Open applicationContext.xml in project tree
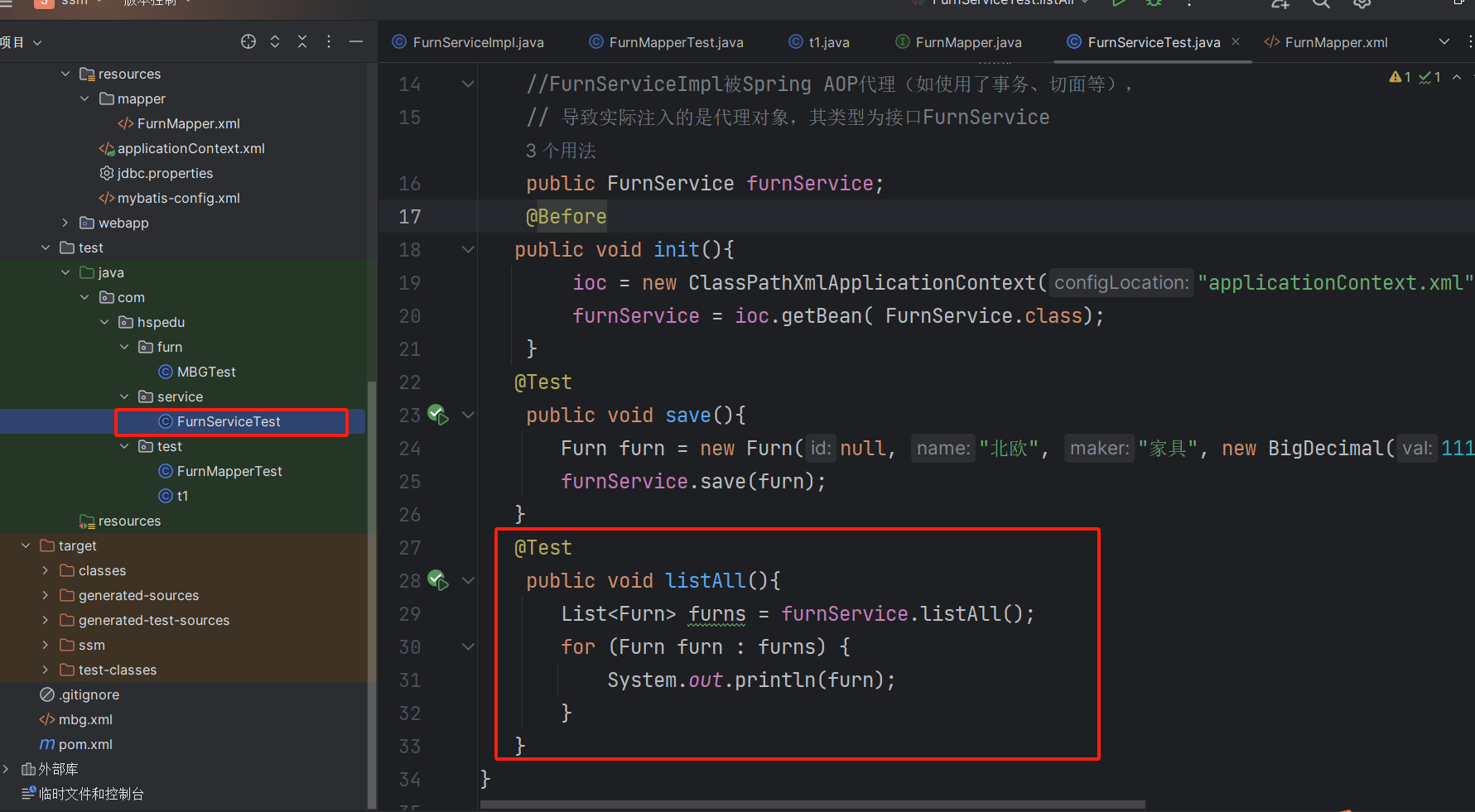This screenshot has width=1475, height=812. [x=182, y=148]
